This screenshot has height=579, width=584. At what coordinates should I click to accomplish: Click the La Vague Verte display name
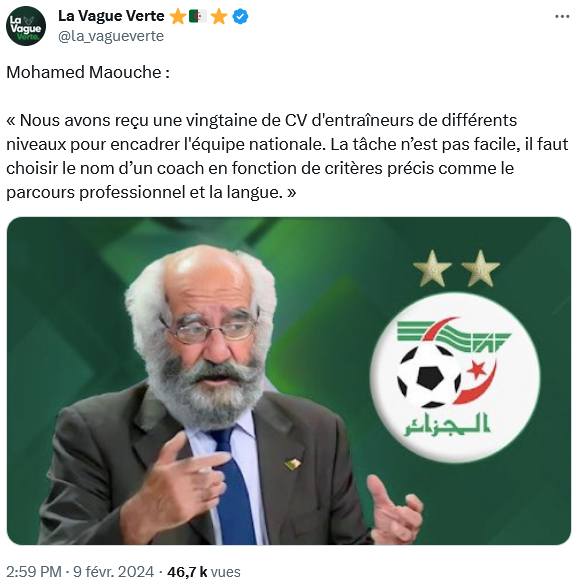(x=111, y=16)
